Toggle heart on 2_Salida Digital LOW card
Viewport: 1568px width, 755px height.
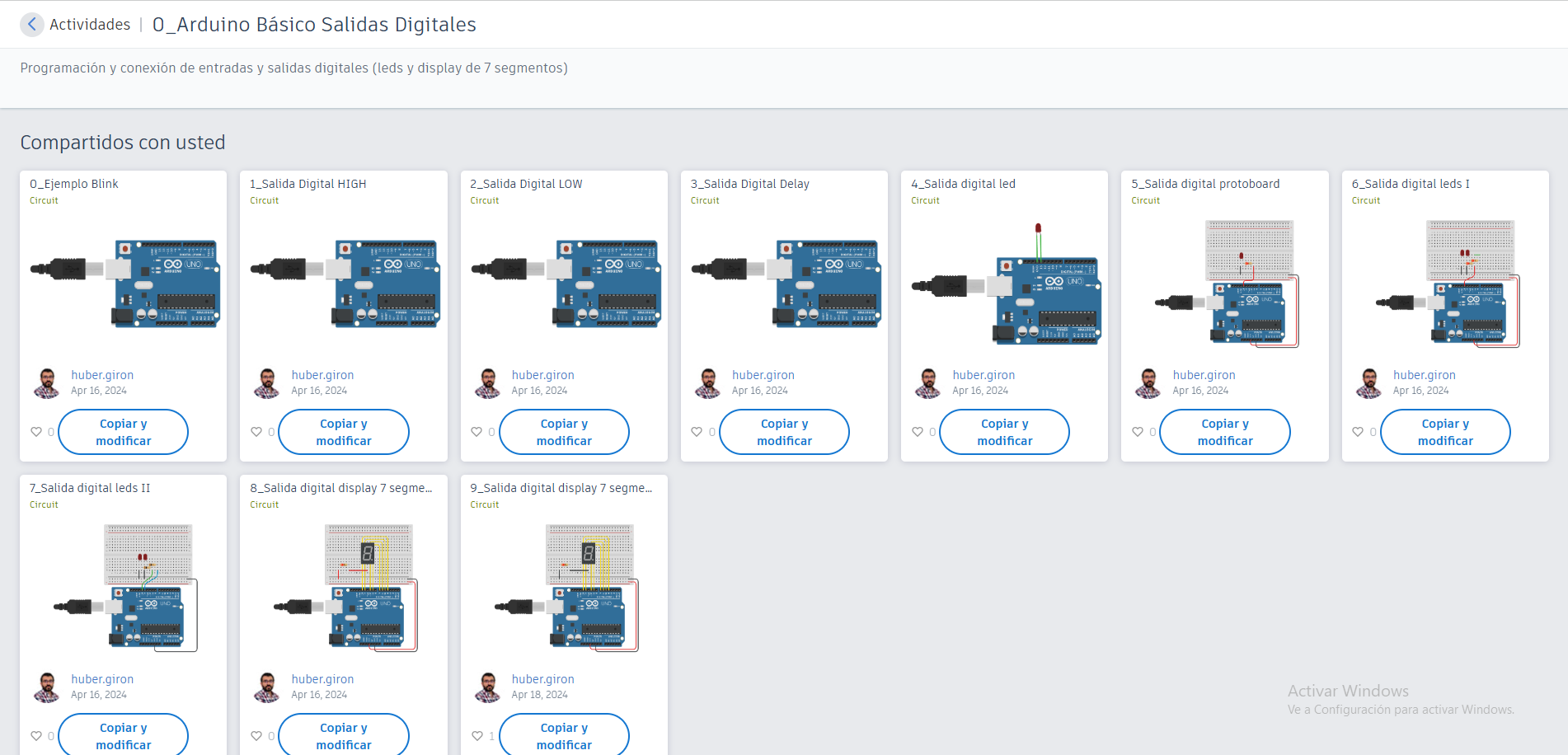(x=477, y=432)
